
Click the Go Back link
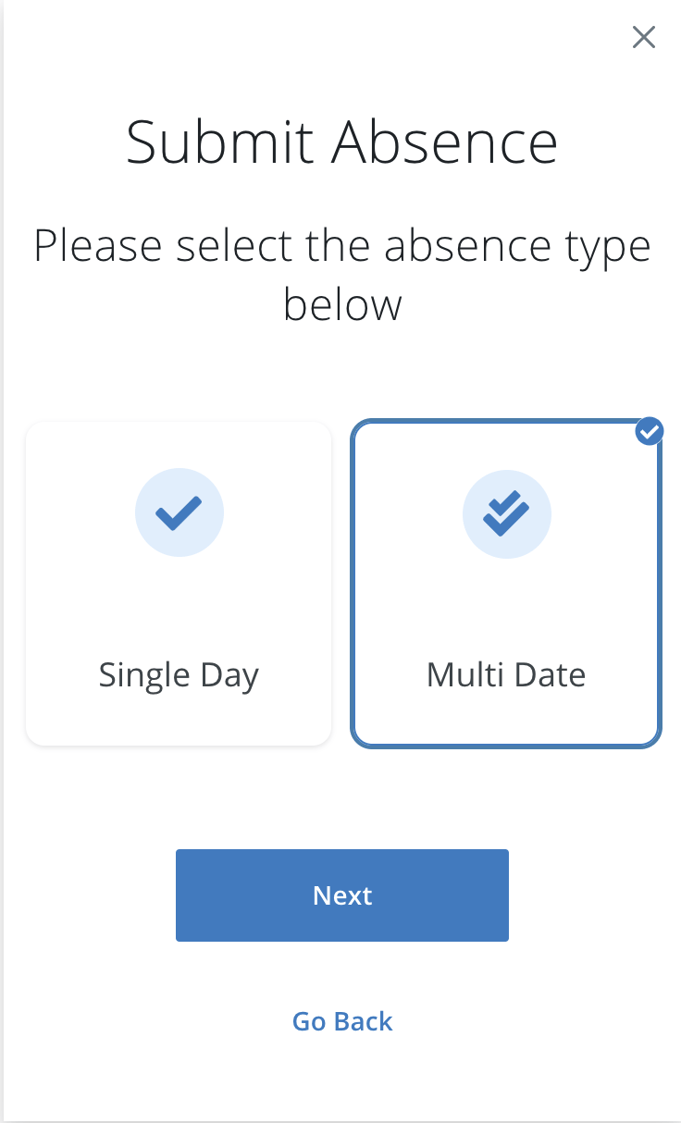coord(342,1021)
